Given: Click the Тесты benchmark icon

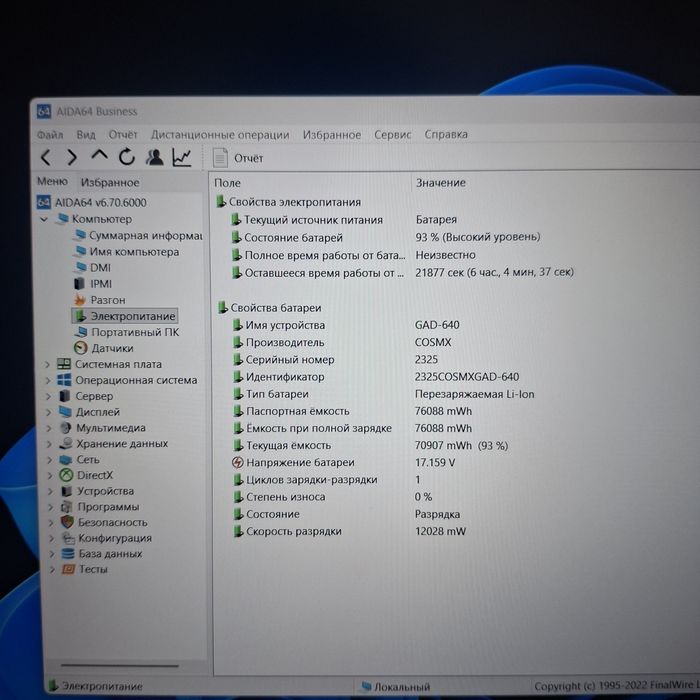Looking at the screenshot, I should (x=68, y=569).
